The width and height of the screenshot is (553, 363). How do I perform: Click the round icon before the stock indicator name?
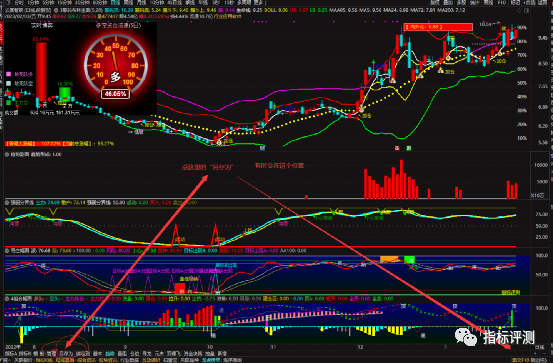click(x=56, y=11)
